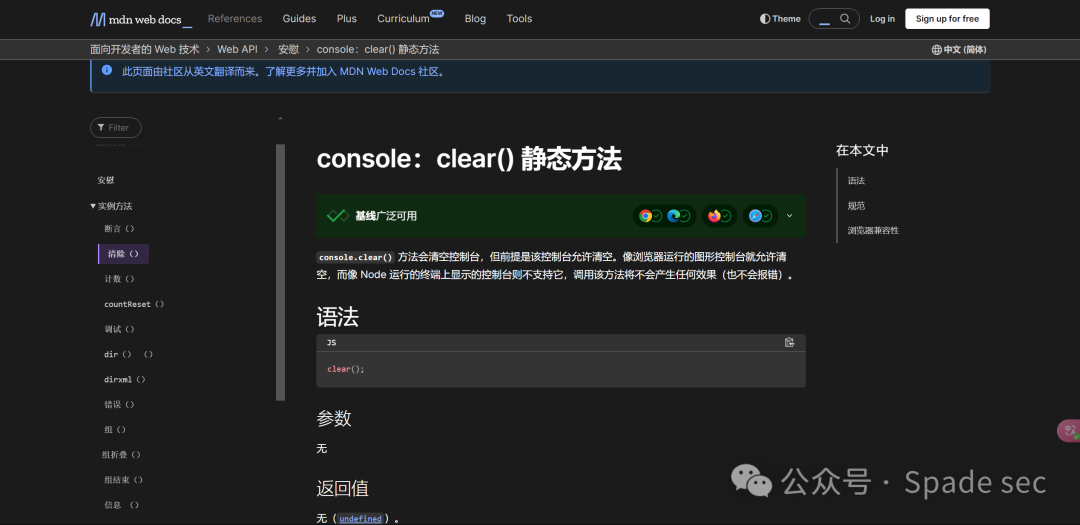Screen dimensions: 1080x525
Task: Open breadcrumb 面向开发者的 Web 技术
Action: click(145, 50)
